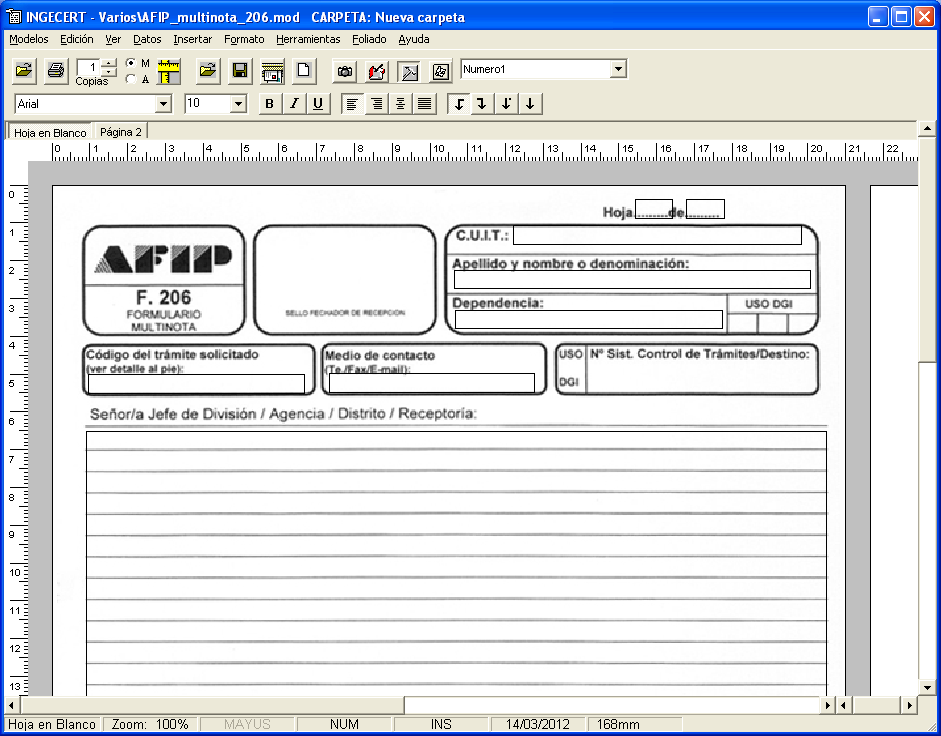Click the date 14/03/2012 in the status bar
The image size is (941, 736).
(538, 725)
